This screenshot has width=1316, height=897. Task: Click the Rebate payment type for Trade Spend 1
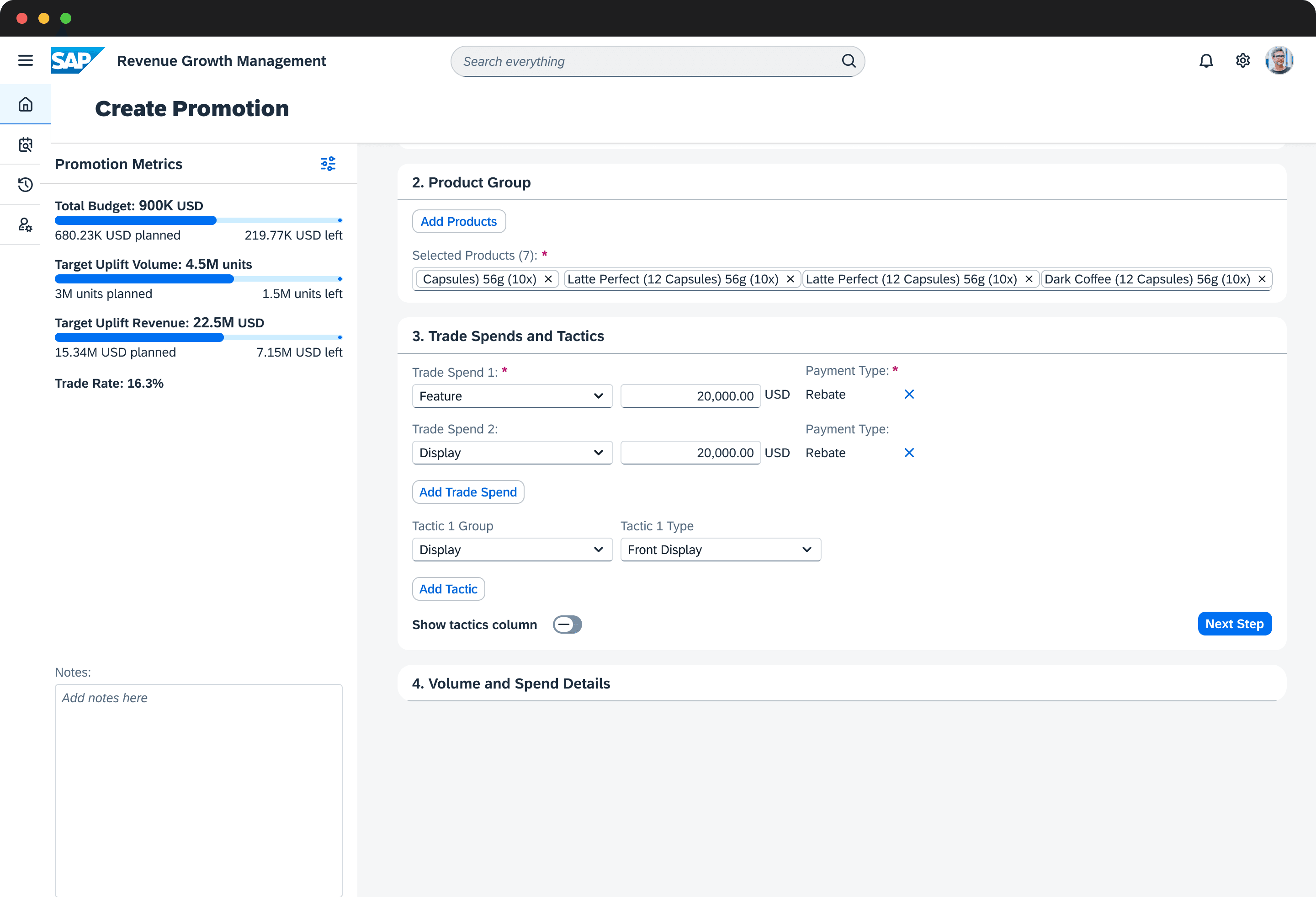(x=825, y=395)
